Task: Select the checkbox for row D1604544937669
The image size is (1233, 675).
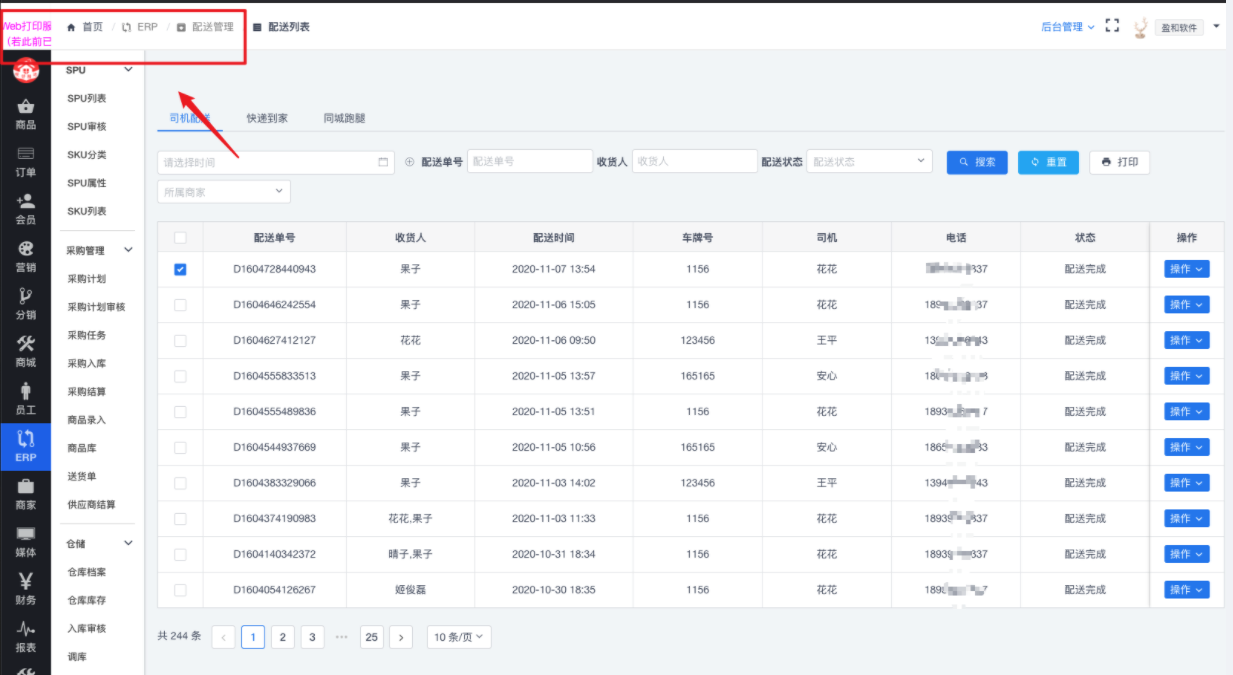Action: pyautogui.click(x=180, y=447)
